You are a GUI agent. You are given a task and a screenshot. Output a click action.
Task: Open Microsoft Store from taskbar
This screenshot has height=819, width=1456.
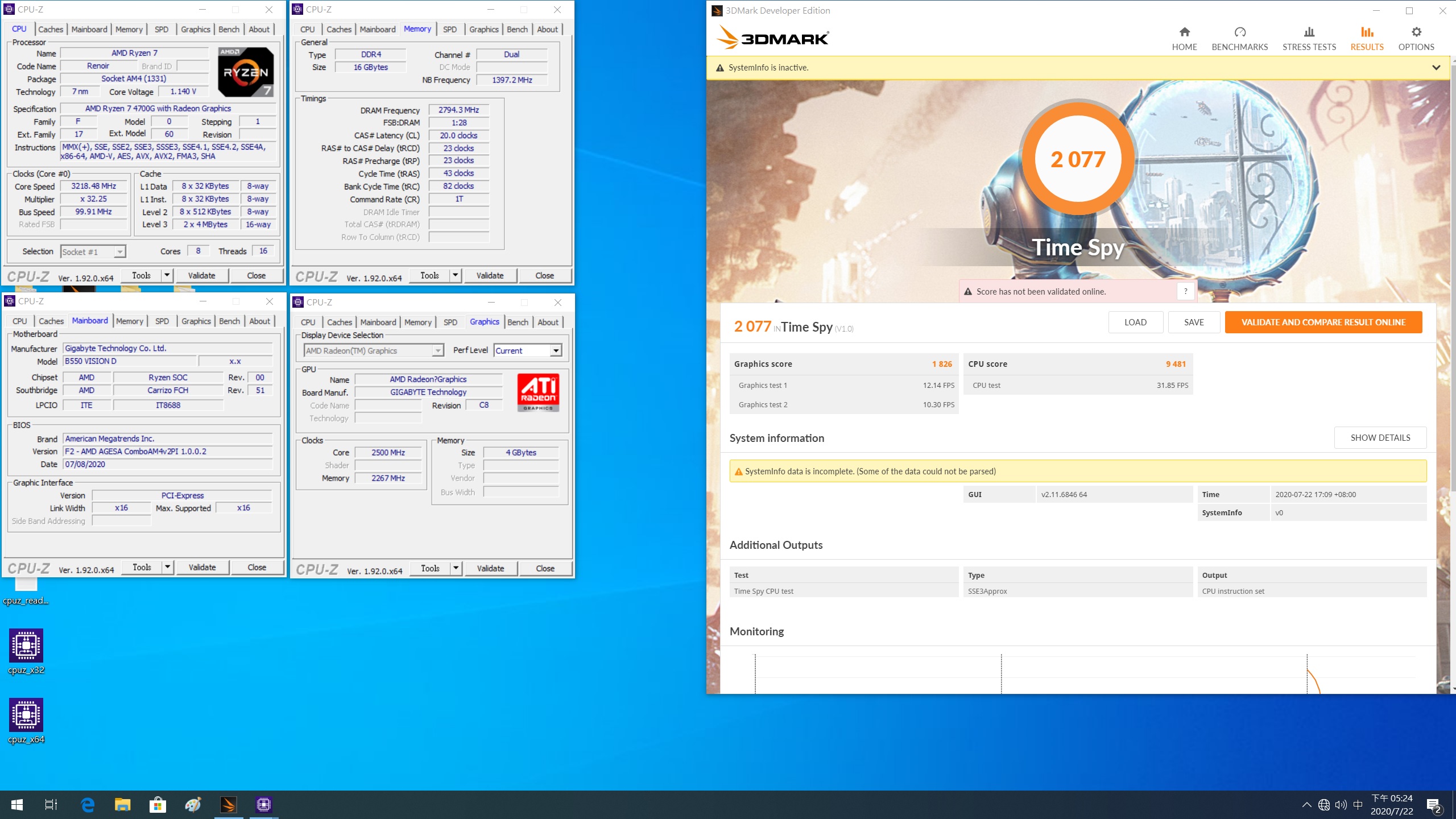pos(158,805)
